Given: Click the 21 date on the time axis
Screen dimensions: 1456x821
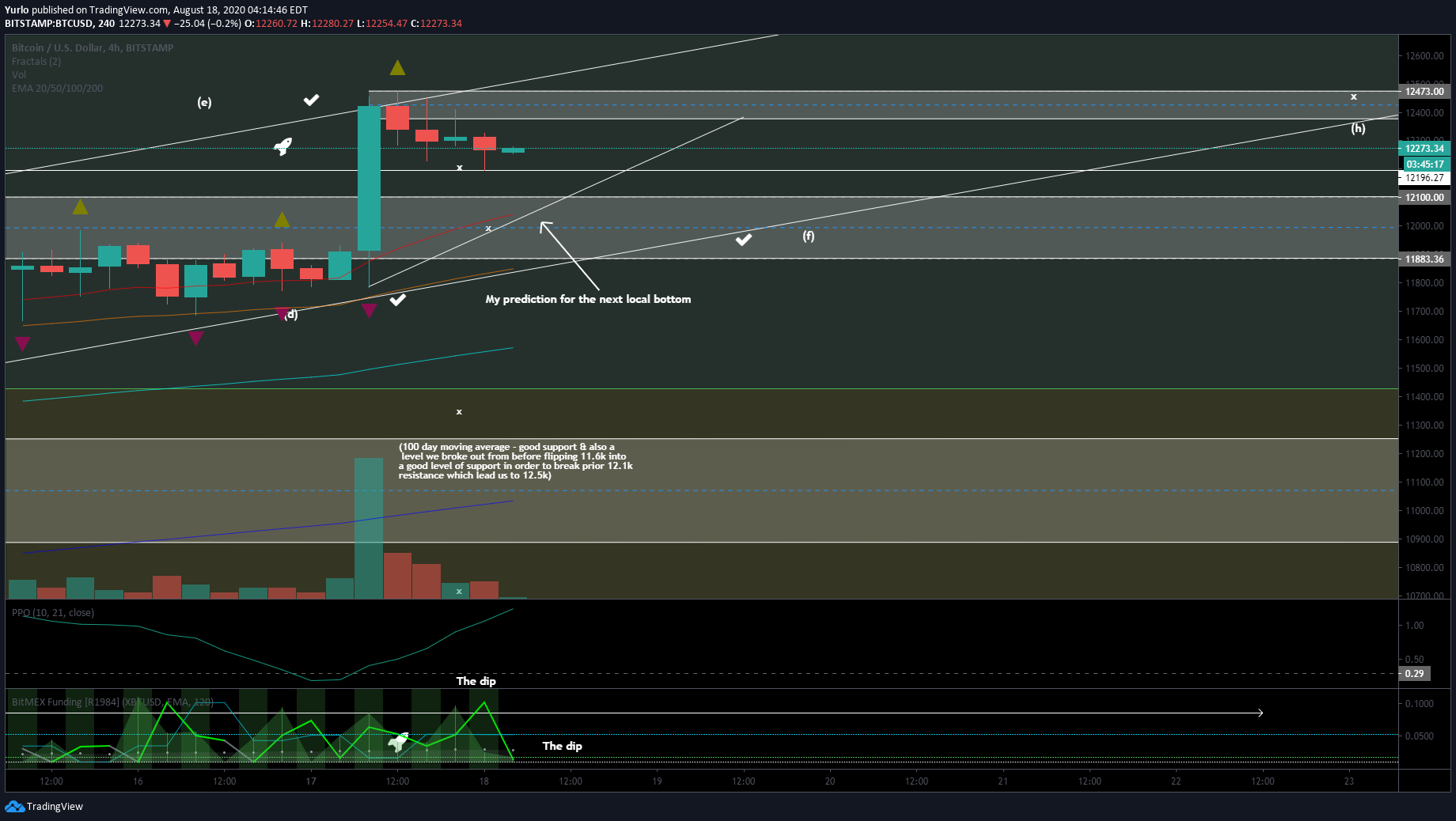Looking at the screenshot, I should point(1003,781).
